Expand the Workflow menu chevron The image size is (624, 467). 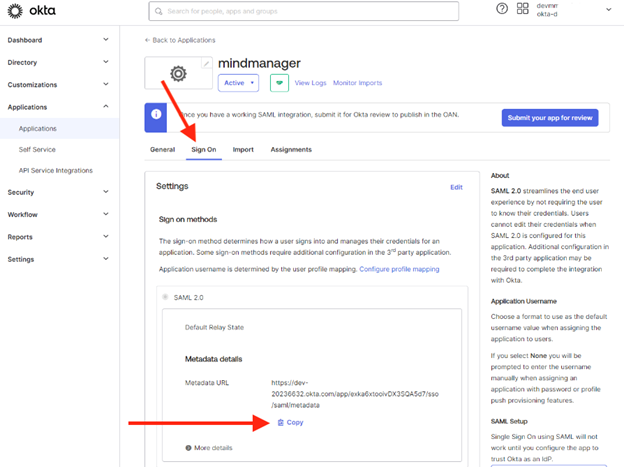(106, 214)
